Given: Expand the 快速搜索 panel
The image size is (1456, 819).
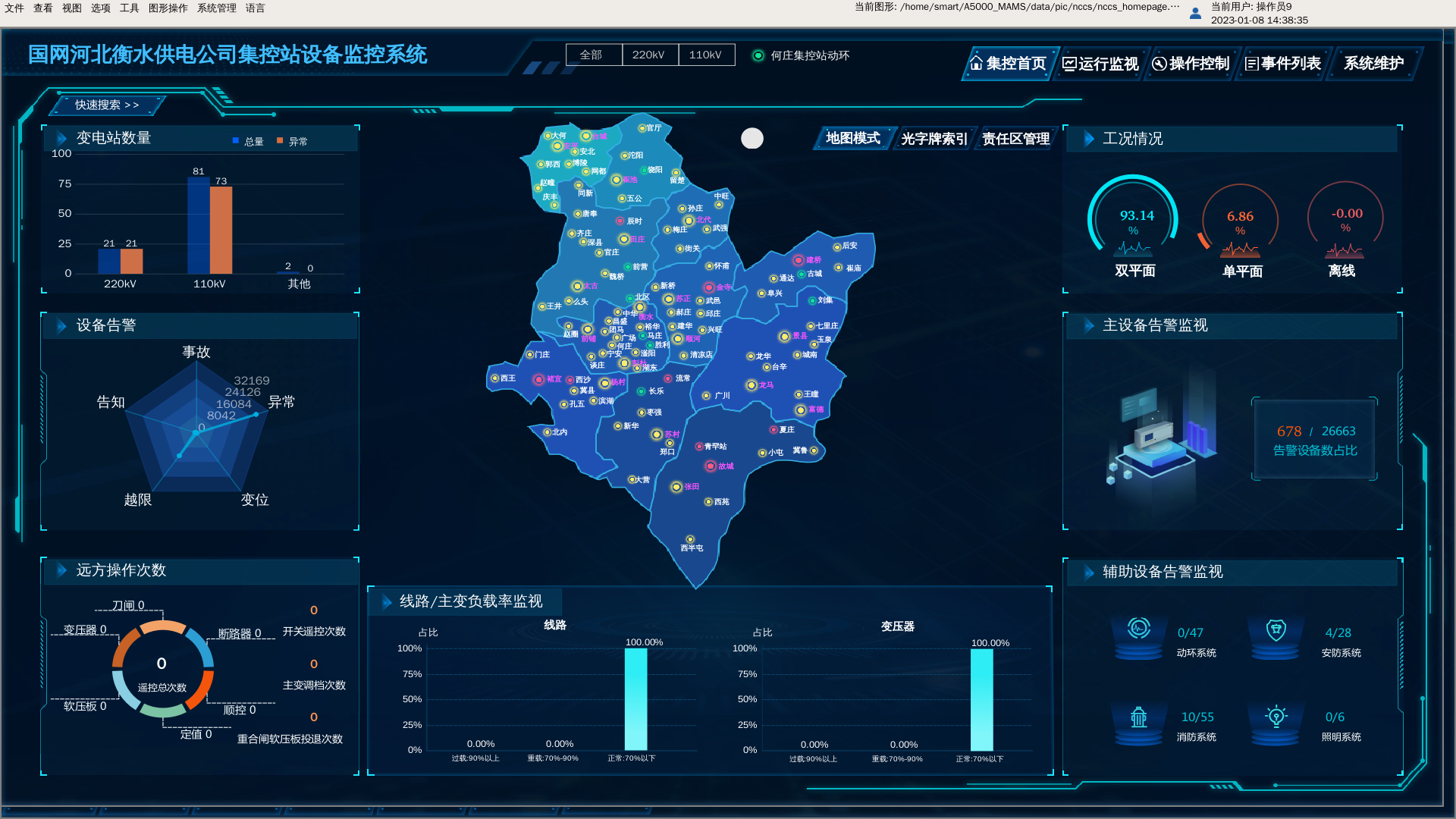Looking at the screenshot, I should point(107,105).
